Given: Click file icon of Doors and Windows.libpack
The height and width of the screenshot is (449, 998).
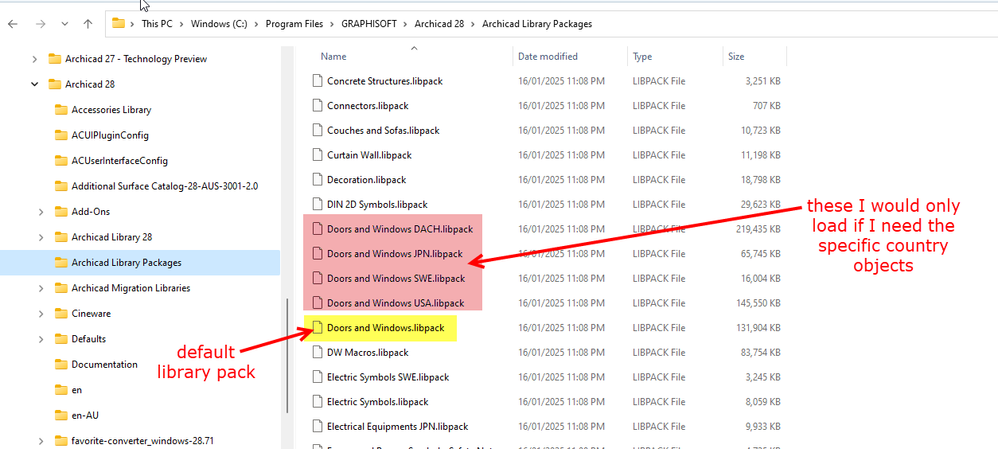Looking at the screenshot, I should click(x=317, y=328).
